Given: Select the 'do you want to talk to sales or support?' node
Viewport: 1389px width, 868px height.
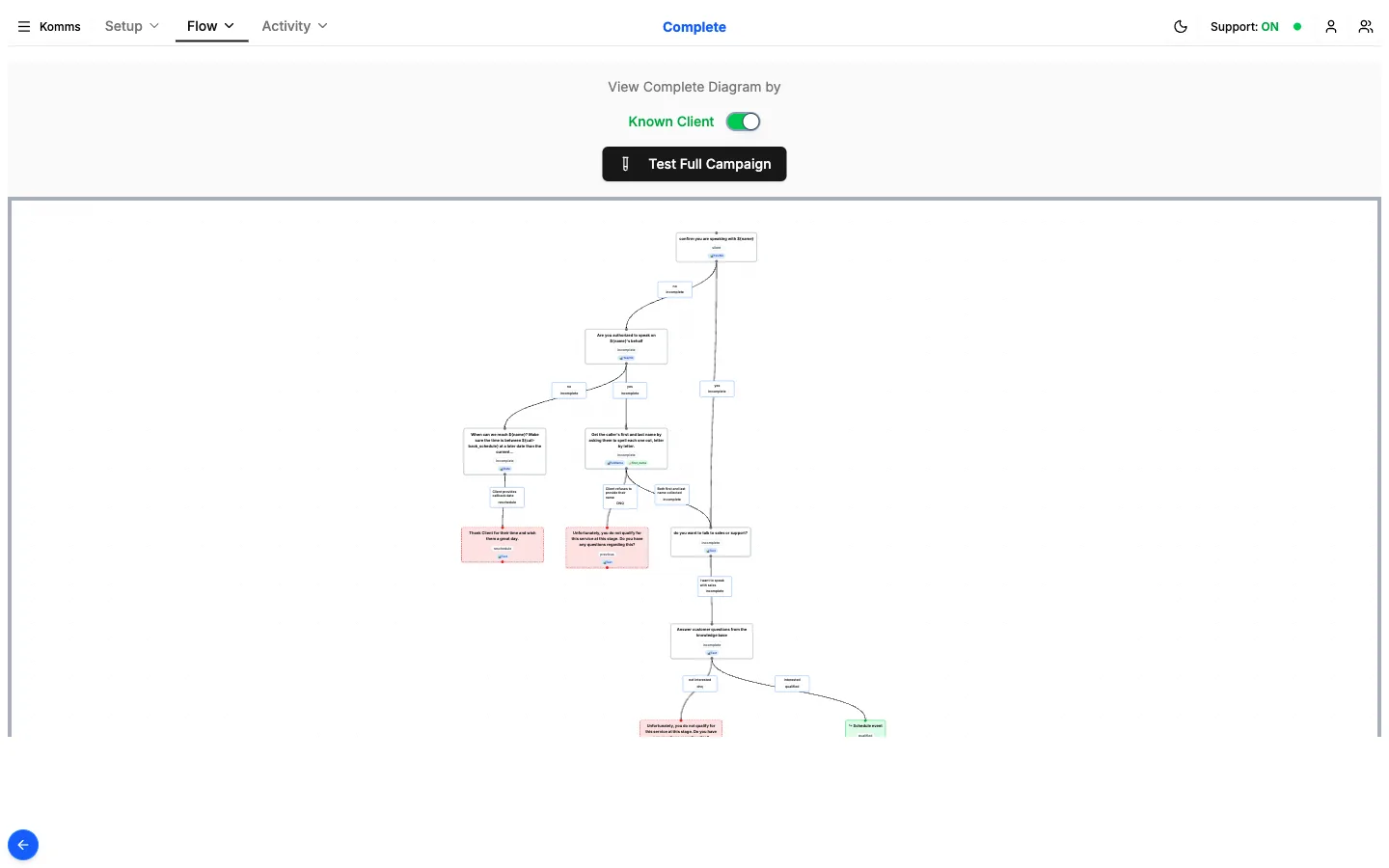Looking at the screenshot, I should [x=711, y=542].
